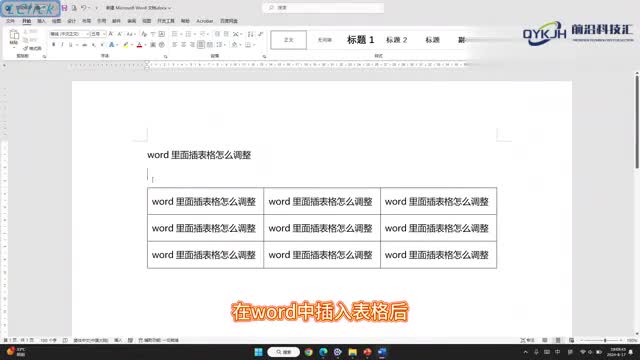Switch to the 布局 (Layout) tab
This screenshot has height=360, width=640.
pos(87,21)
